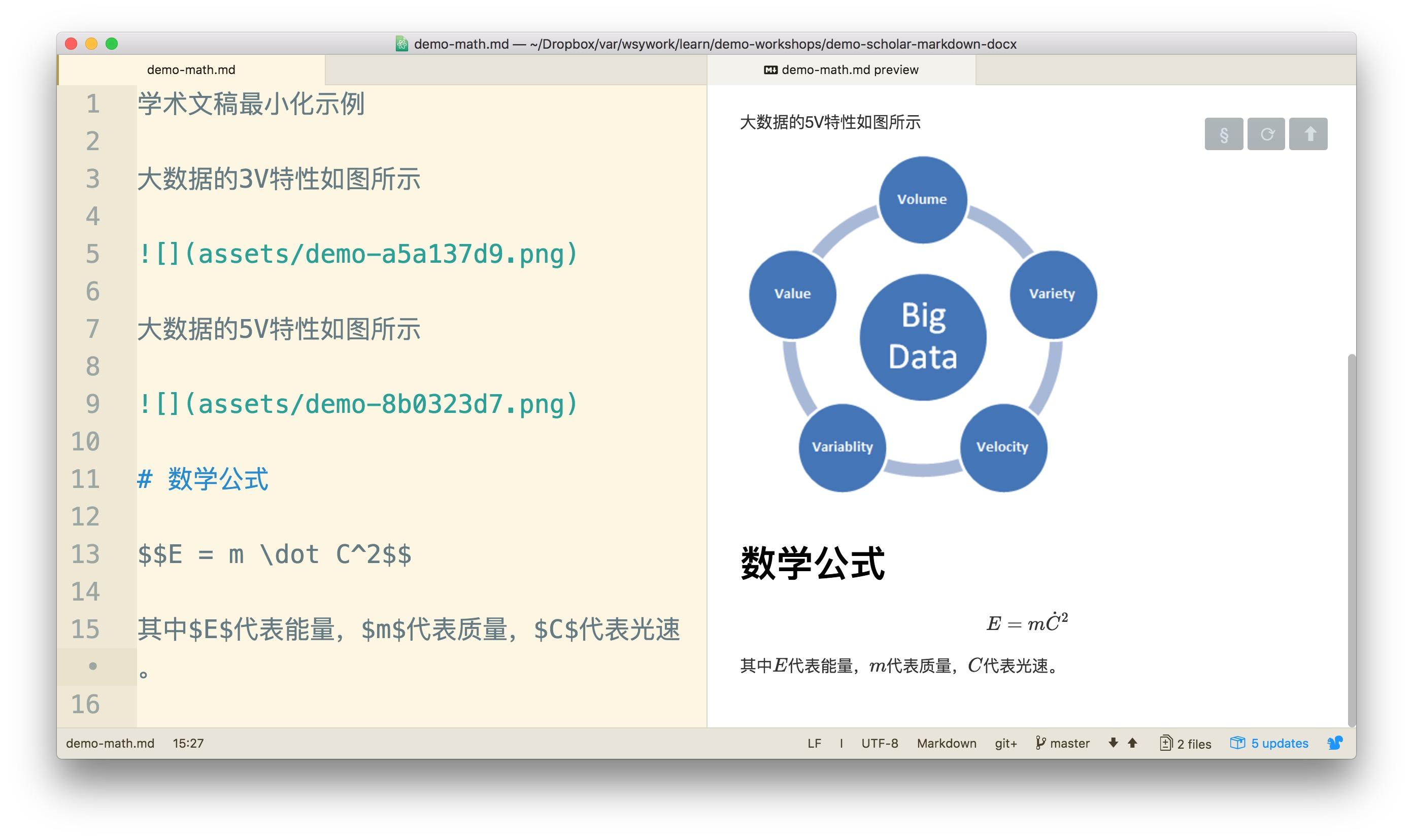Open the UTF-8 encoding selector
The height and width of the screenshot is (840, 1413).
pos(879,743)
